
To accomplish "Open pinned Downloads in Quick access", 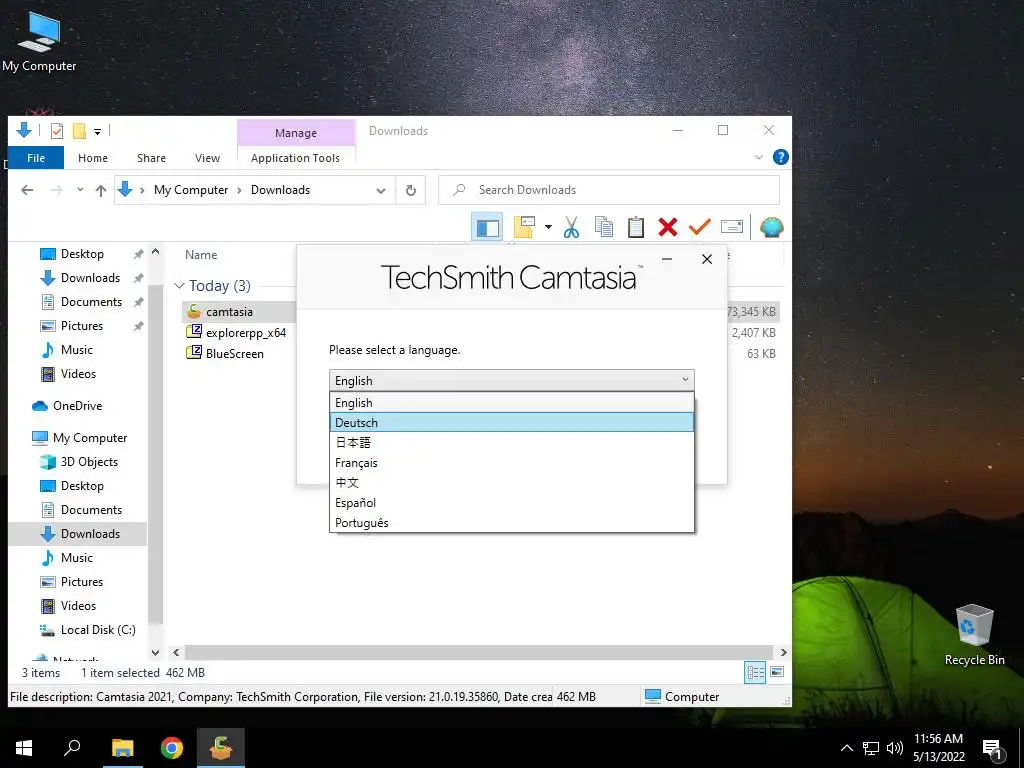I will tap(90, 278).
